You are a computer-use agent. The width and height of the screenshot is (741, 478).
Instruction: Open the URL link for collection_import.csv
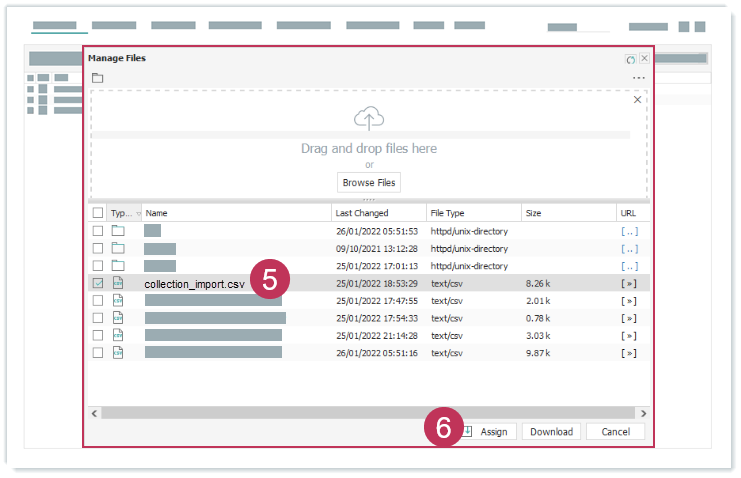tap(628, 284)
